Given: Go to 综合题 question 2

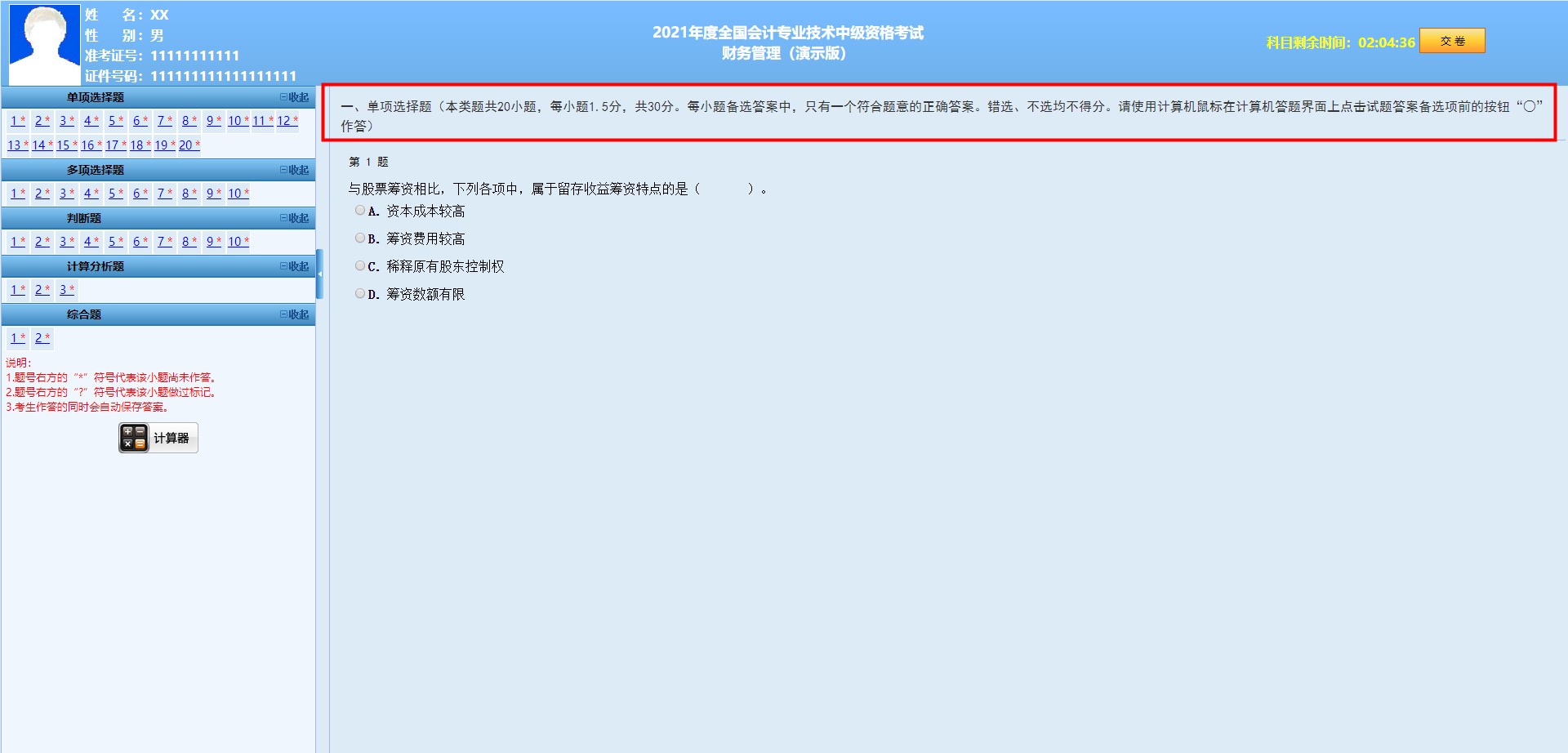Looking at the screenshot, I should tap(42, 338).
